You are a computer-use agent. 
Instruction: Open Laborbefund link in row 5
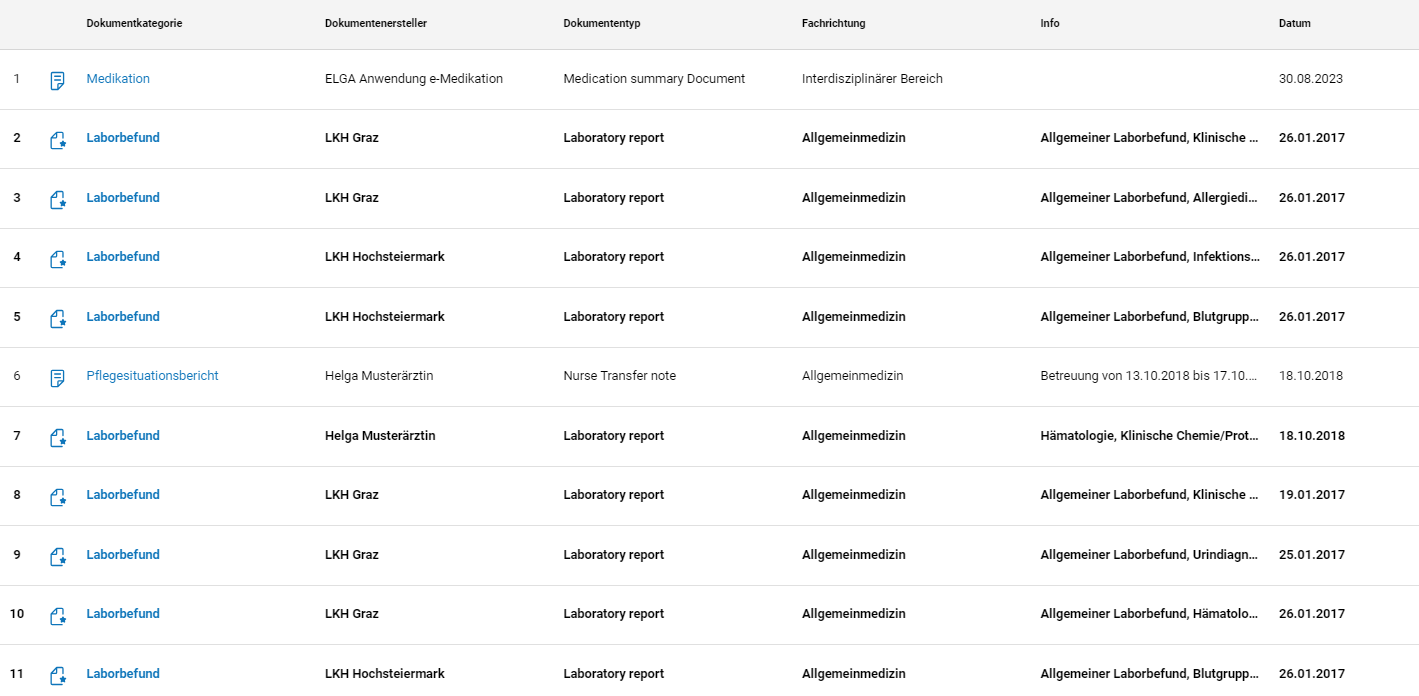tap(123, 317)
